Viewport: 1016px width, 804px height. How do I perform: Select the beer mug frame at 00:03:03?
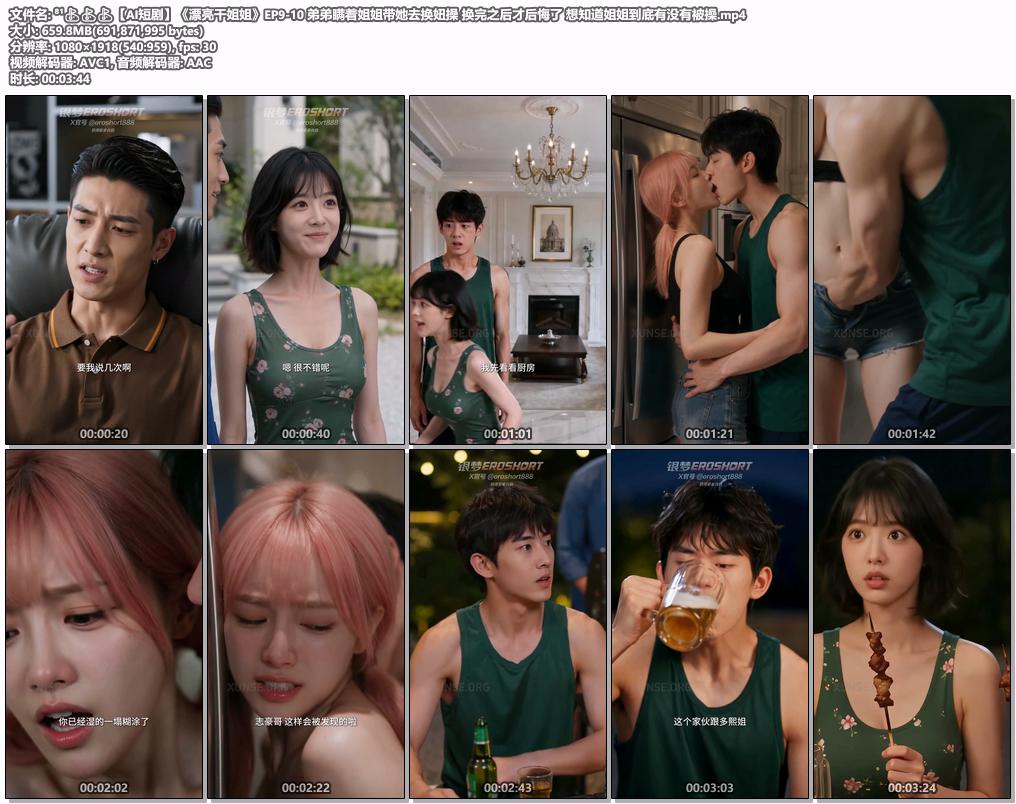710,625
